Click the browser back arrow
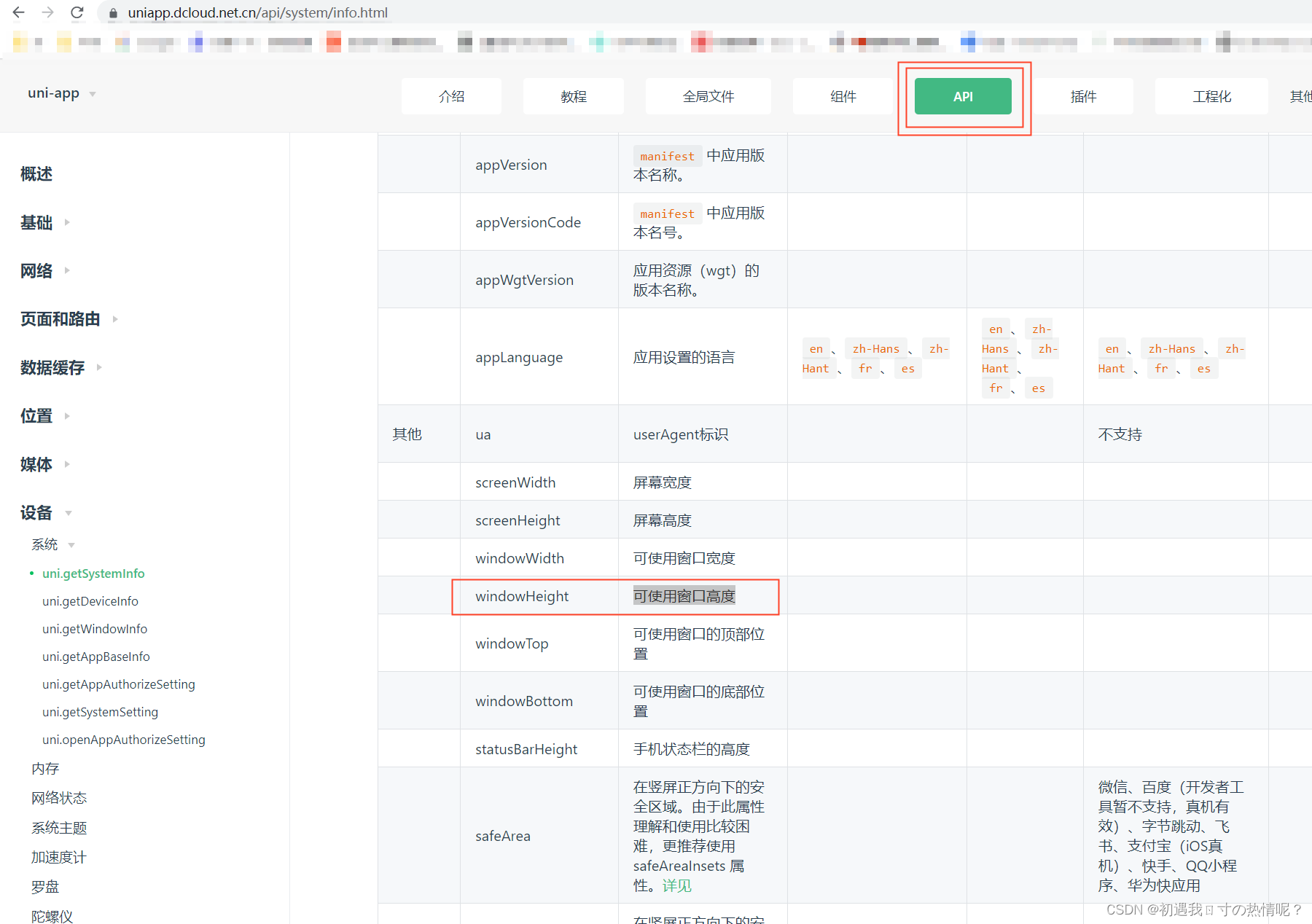This screenshot has width=1312, height=924. (x=19, y=12)
